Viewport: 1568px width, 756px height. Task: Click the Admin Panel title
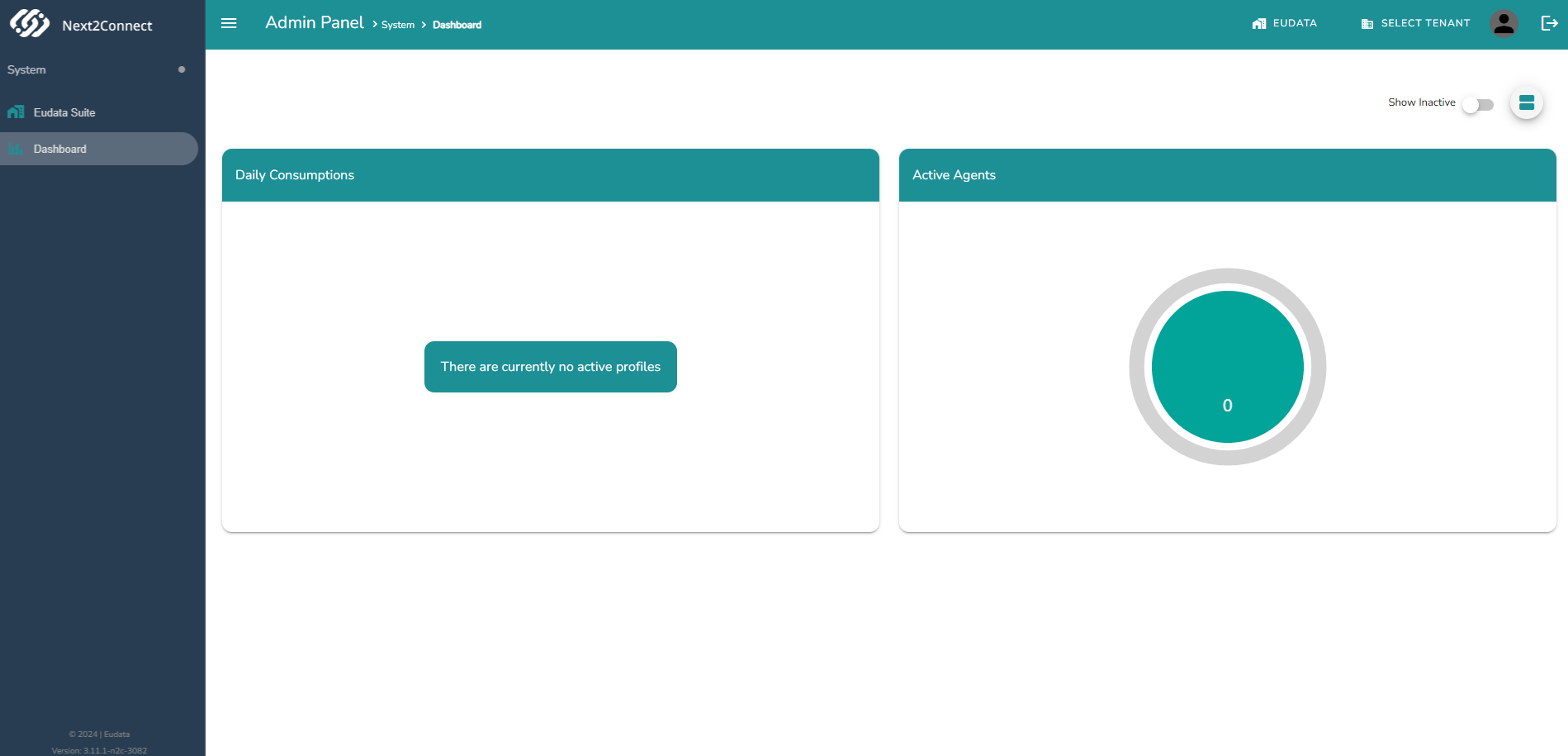[x=315, y=22]
